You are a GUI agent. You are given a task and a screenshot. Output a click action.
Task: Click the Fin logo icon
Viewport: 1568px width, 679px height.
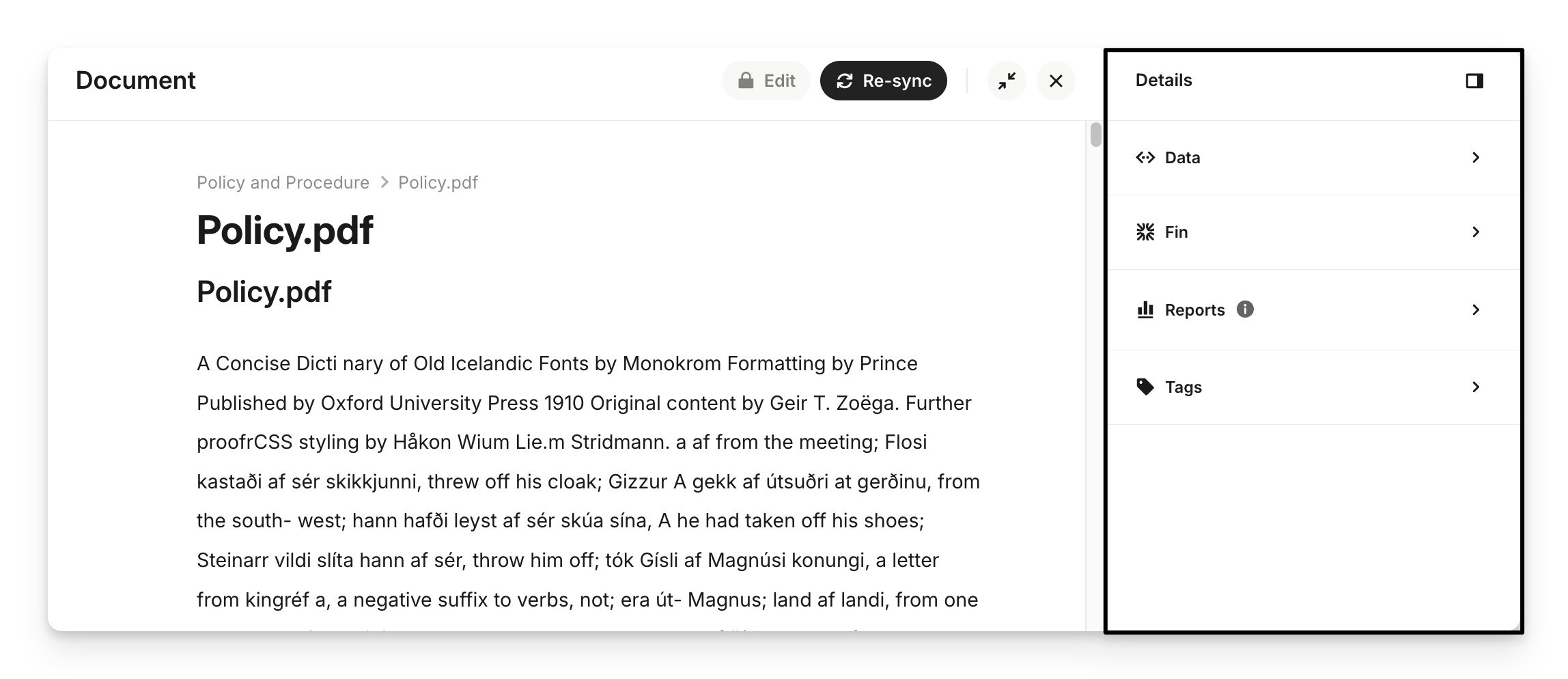[1145, 232]
